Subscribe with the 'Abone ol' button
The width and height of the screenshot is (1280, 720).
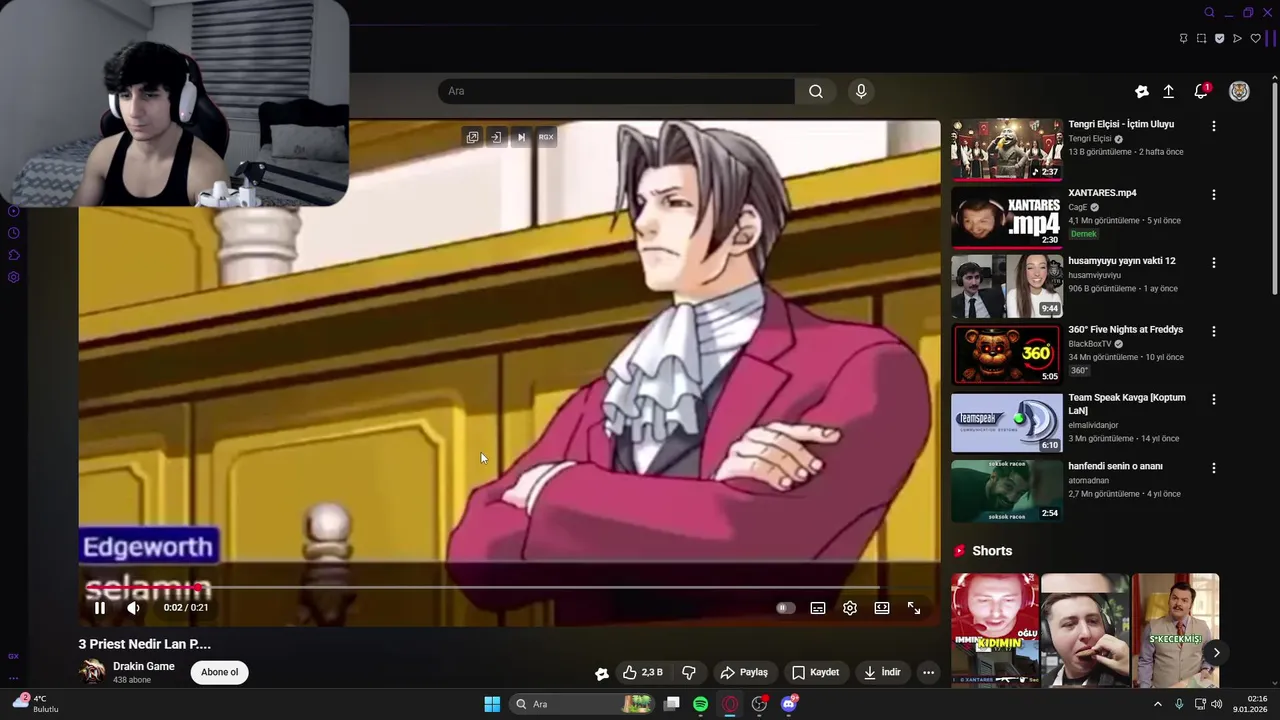pyautogui.click(x=219, y=672)
